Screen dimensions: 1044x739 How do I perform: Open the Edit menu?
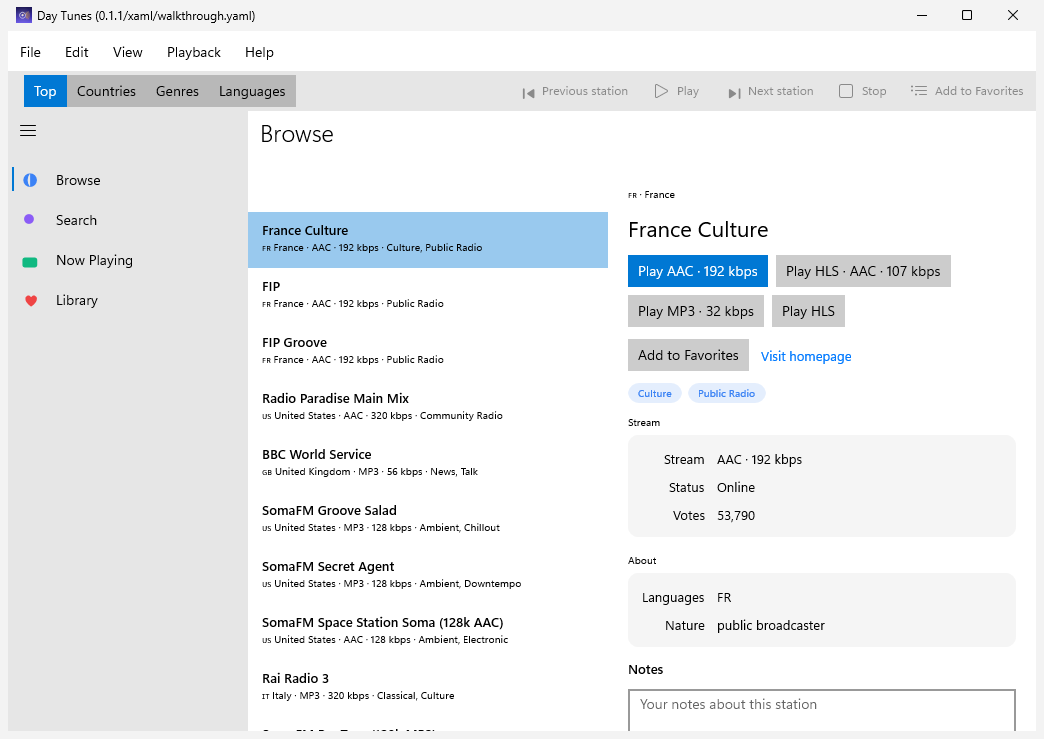(77, 52)
